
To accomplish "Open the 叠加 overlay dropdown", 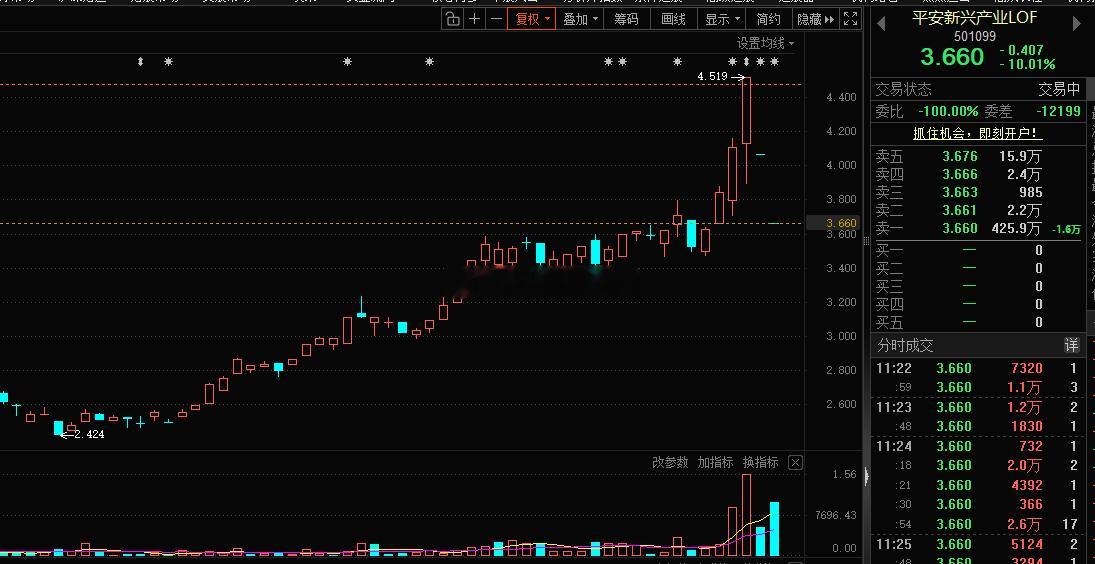I will coord(579,19).
